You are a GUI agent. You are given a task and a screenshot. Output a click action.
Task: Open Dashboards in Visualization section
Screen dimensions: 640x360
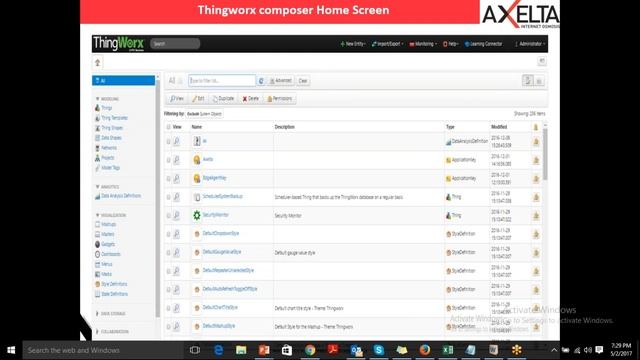point(108,254)
